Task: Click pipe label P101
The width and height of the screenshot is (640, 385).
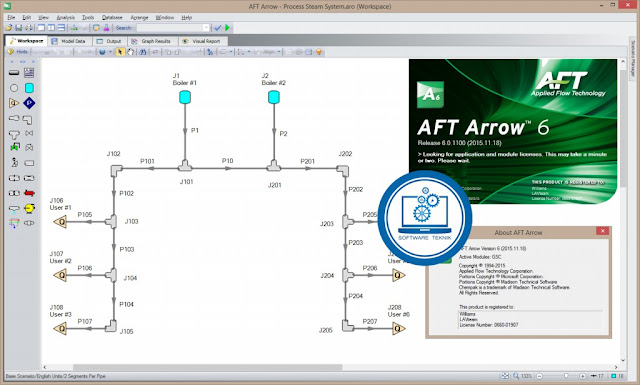Action: [147, 161]
